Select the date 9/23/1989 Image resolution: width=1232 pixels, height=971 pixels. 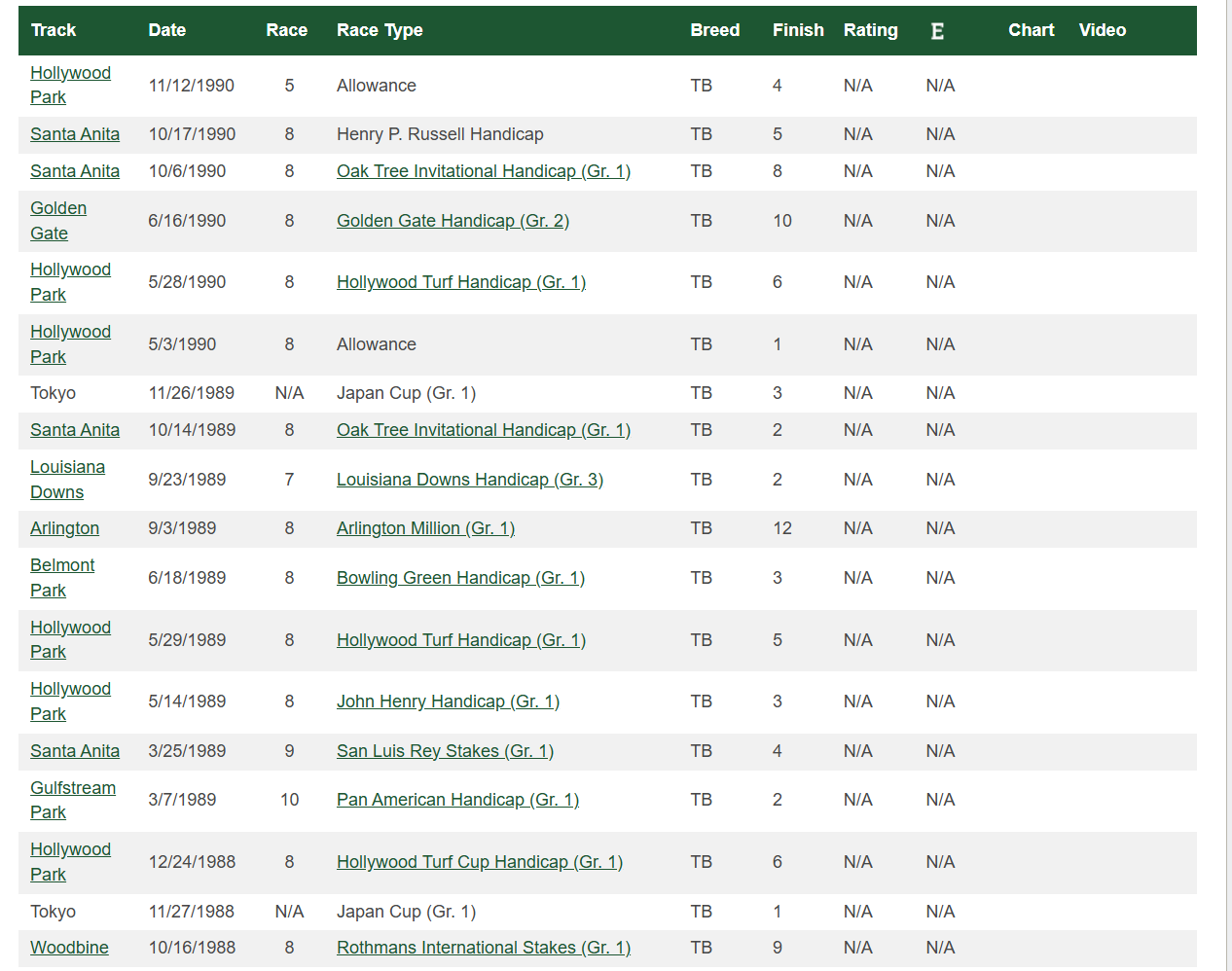tap(187, 480)
